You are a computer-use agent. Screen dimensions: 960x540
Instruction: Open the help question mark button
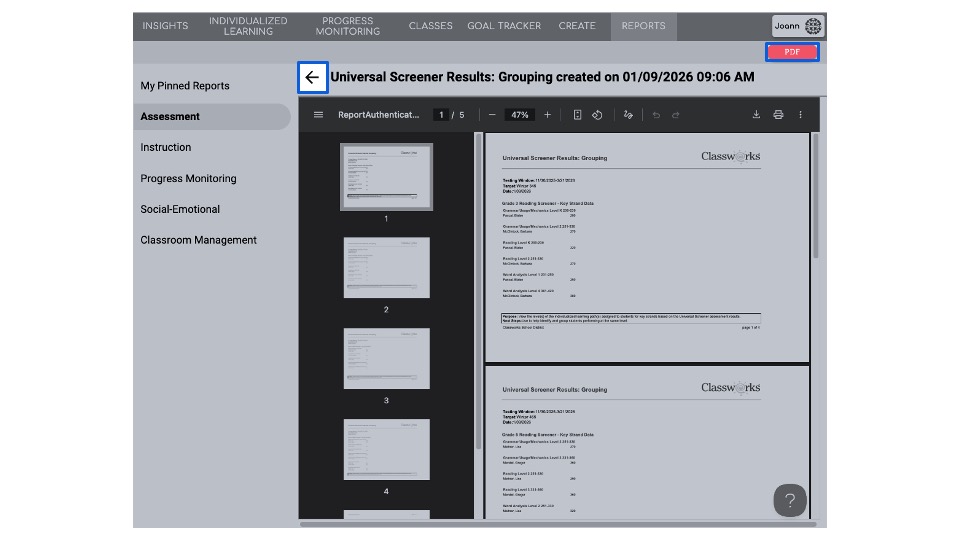pos(790,500)
